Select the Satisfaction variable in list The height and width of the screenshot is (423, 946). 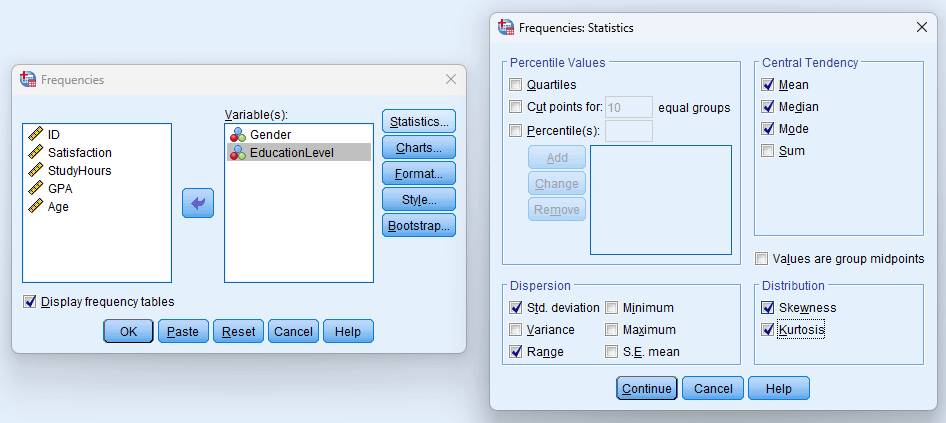click(79, 152)
